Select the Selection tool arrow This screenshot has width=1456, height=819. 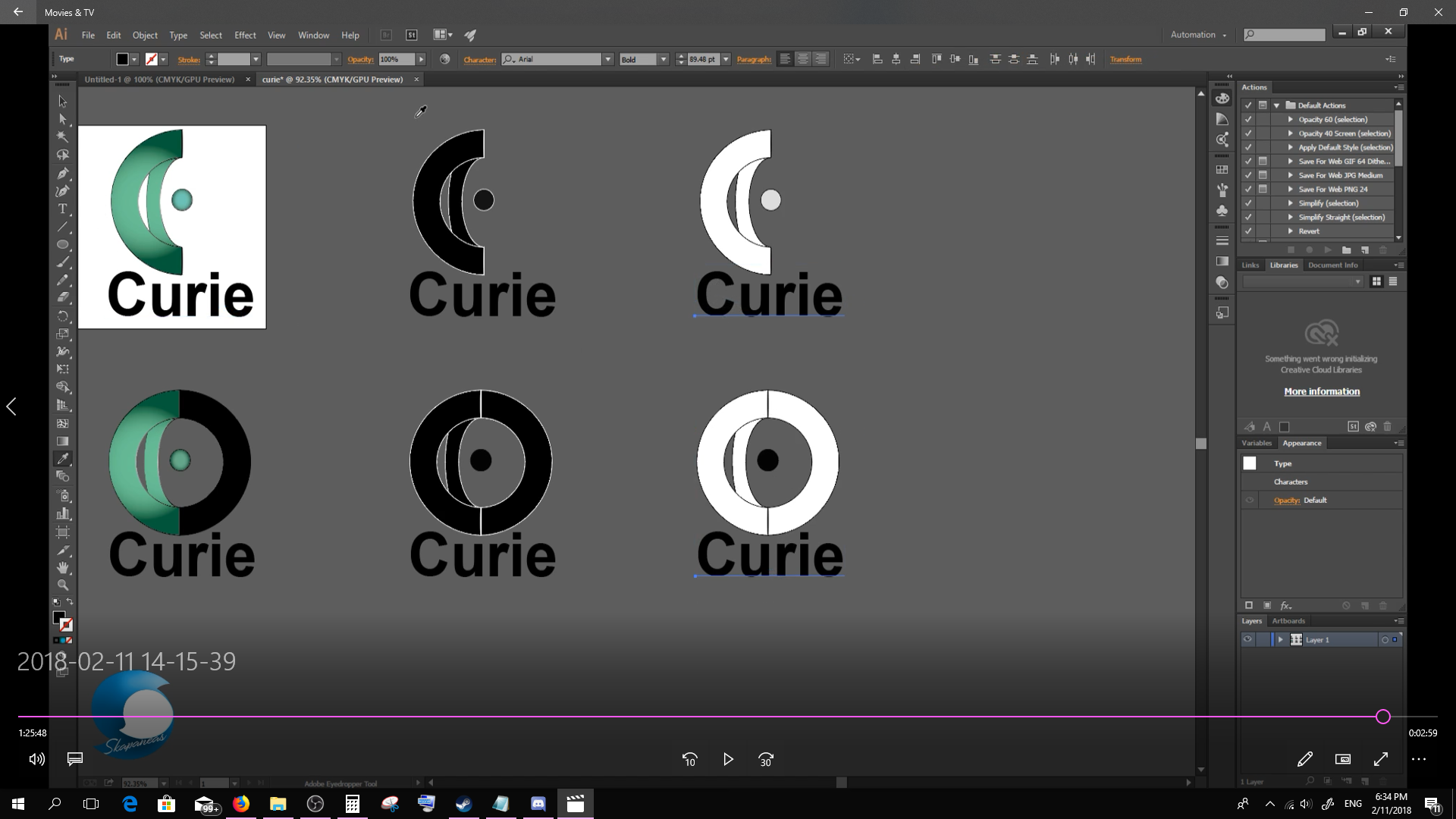coord(63,101)
